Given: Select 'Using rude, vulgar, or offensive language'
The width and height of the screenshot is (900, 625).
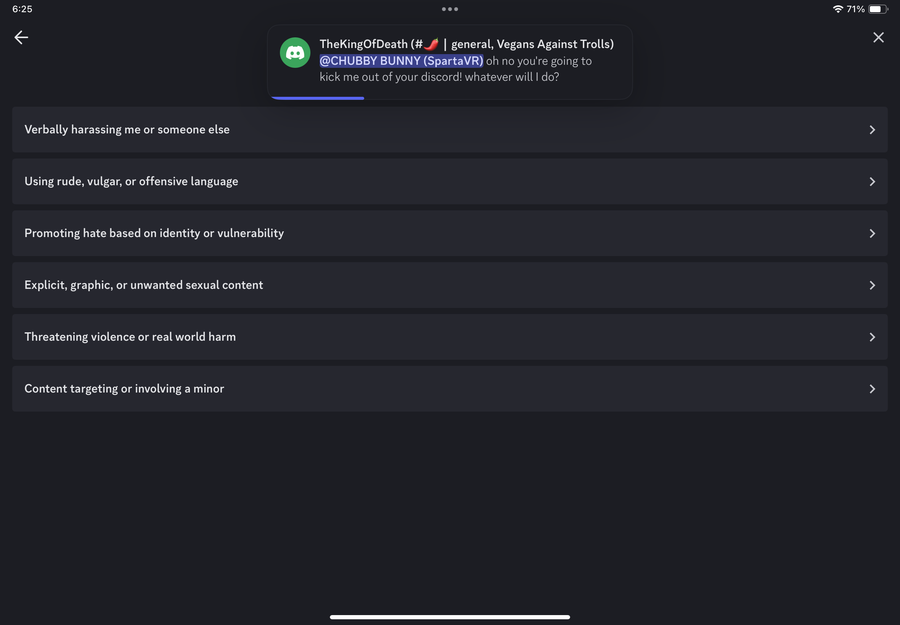Looking at the screenshot, I should pyautogui.click(x=131, y=182).
